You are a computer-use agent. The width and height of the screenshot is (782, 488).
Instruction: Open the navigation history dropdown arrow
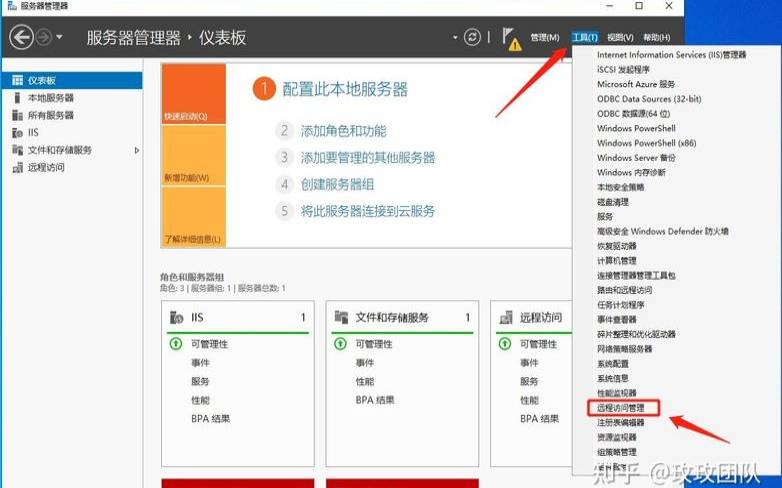(x=59, y=37)
